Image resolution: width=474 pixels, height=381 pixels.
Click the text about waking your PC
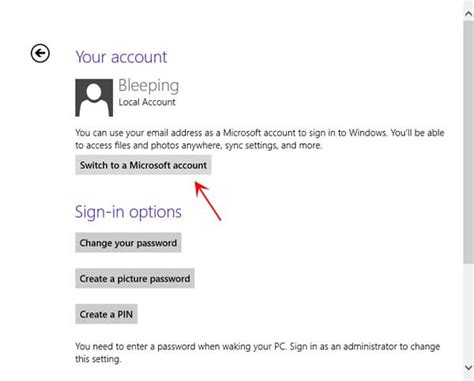pos(258,353)
